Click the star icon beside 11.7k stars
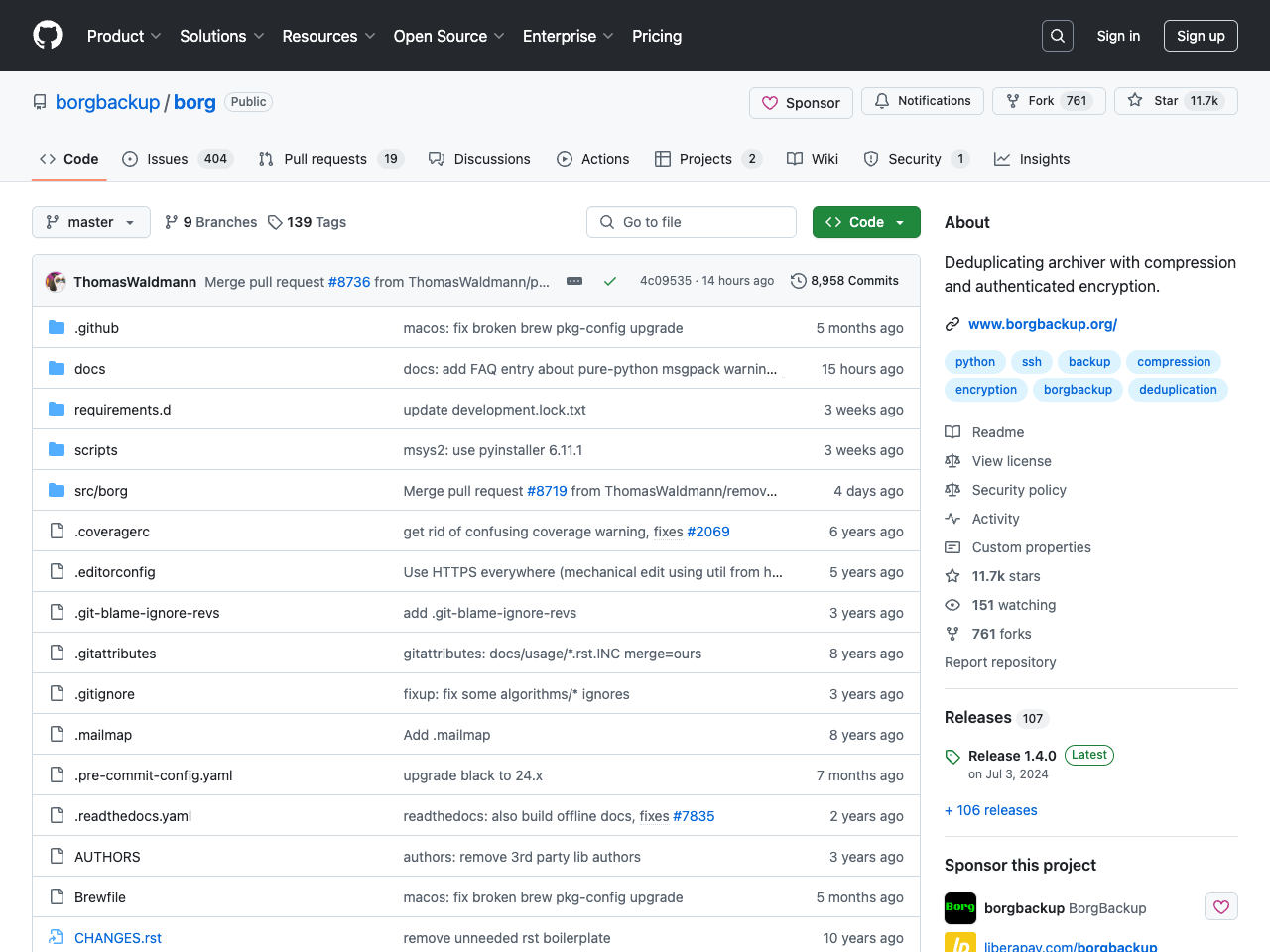The height and width of the screenshot is (952, 1270). click(x=952, y=576)
